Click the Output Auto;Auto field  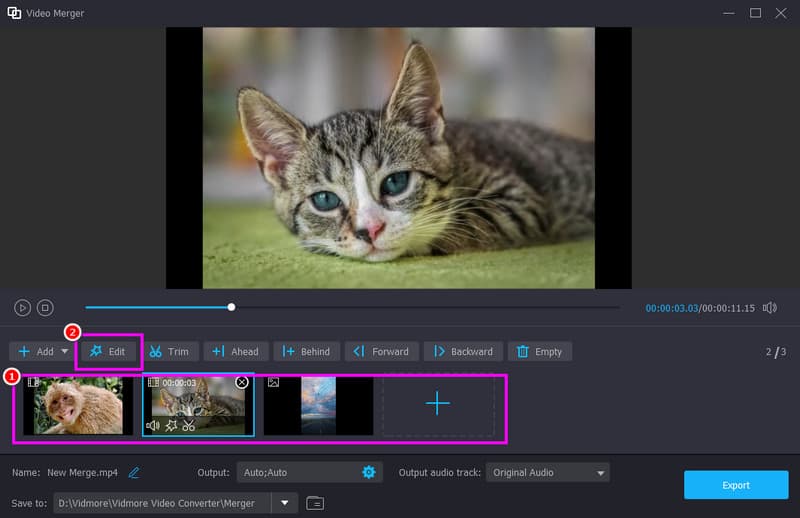pos(310,473)
